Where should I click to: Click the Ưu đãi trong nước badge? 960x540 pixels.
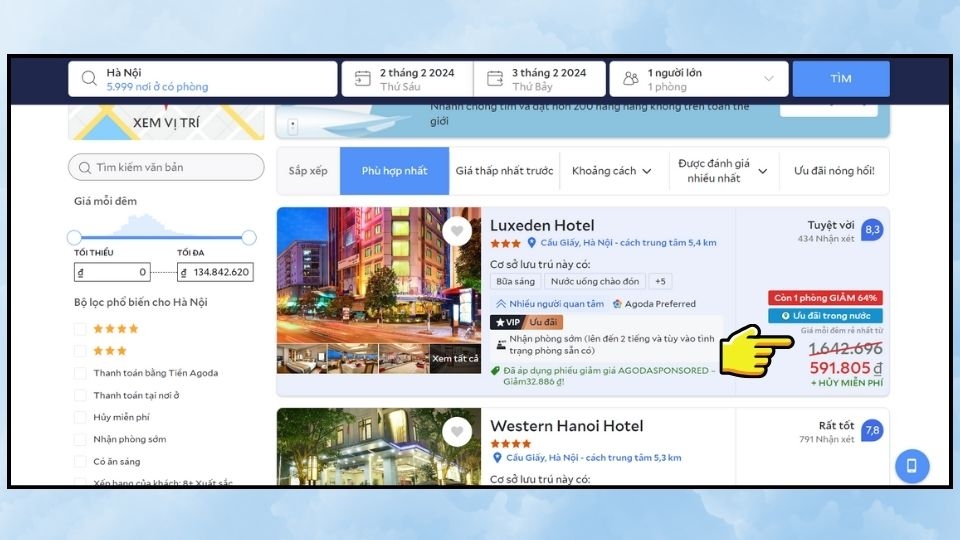coord(825,315)
